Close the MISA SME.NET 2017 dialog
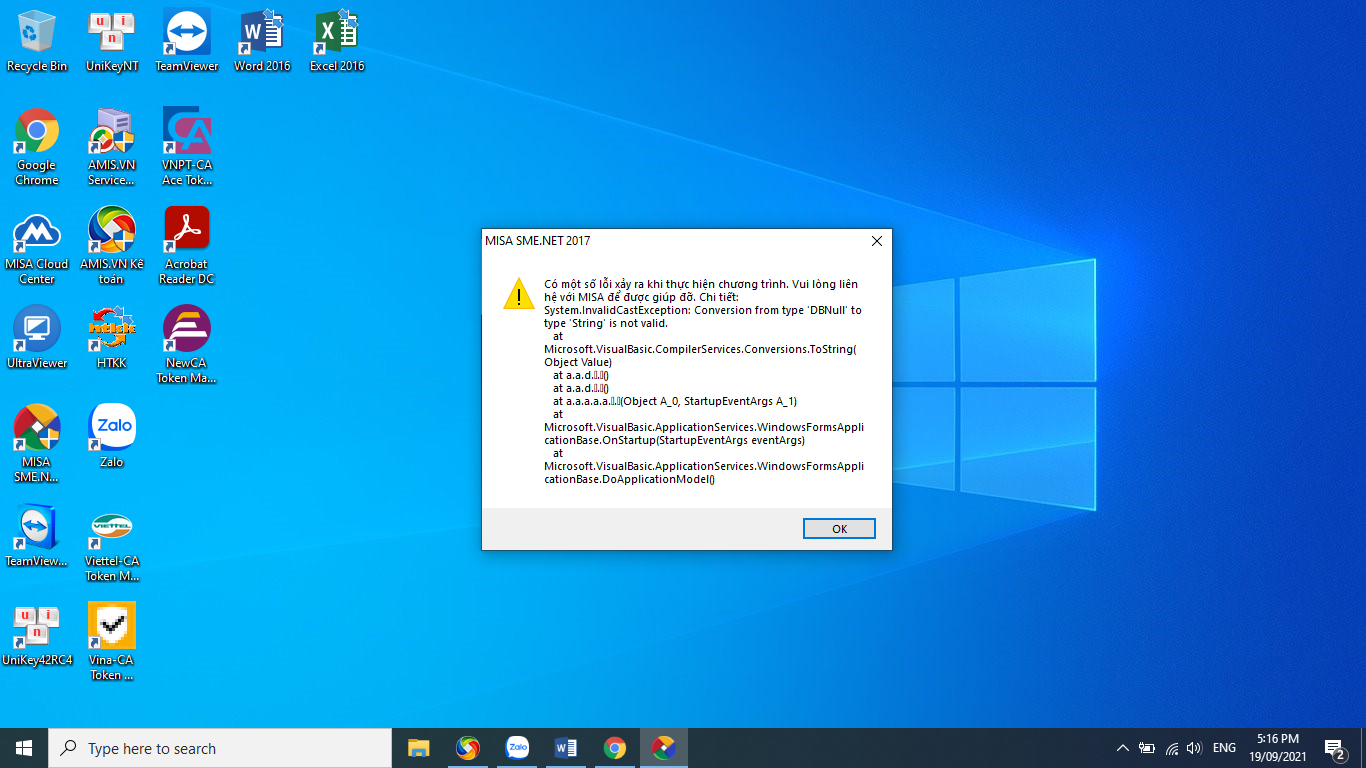This screenshot has height=768, width=1366. (x=876, y=241)
